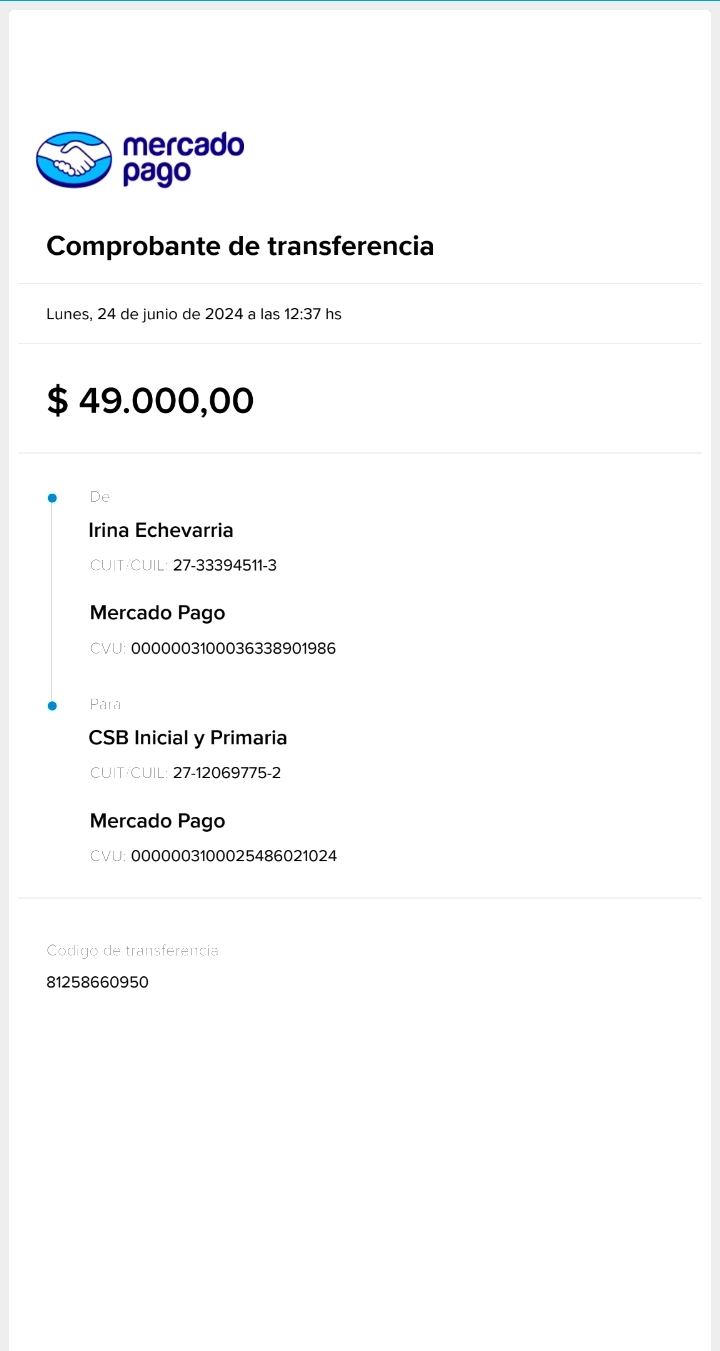Image resolution: width=720 pixels, height=1351 pixels.
Task: Select the Comprobante de transferencia heading
Action: point(240,246)
